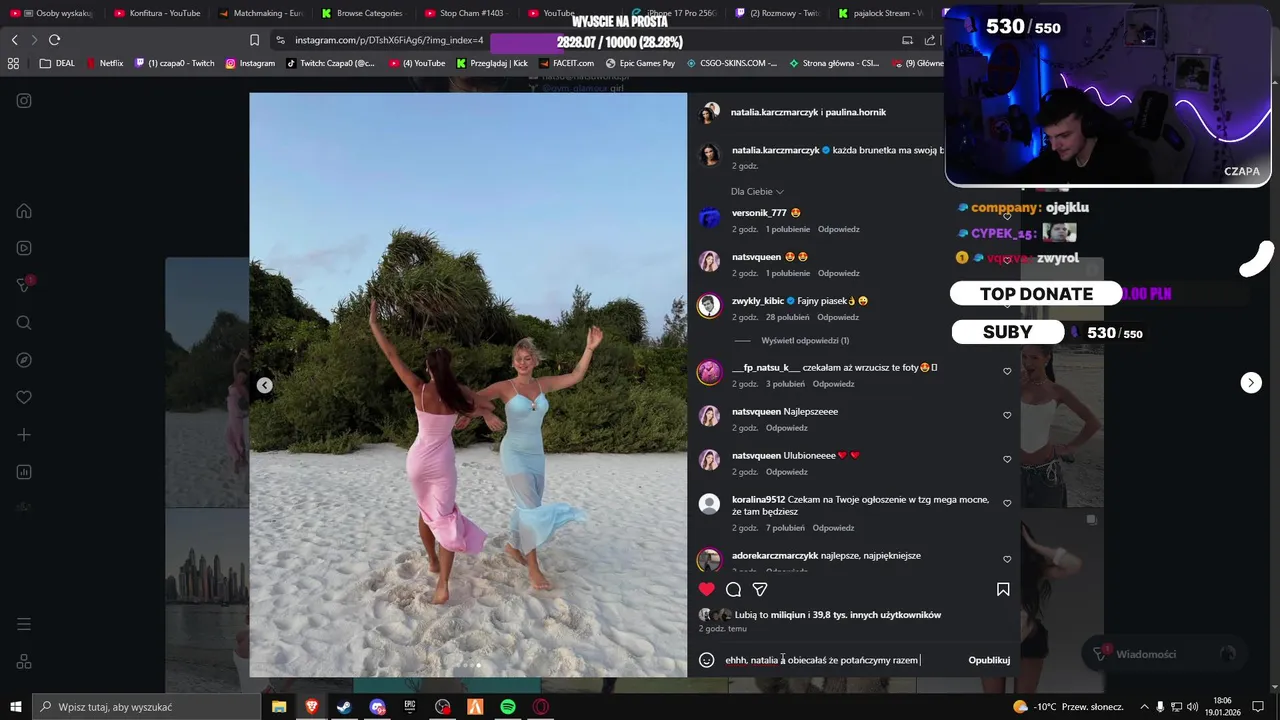Click the comment bubble icon under post
The image size is (1280, 720).
(733, 589)
